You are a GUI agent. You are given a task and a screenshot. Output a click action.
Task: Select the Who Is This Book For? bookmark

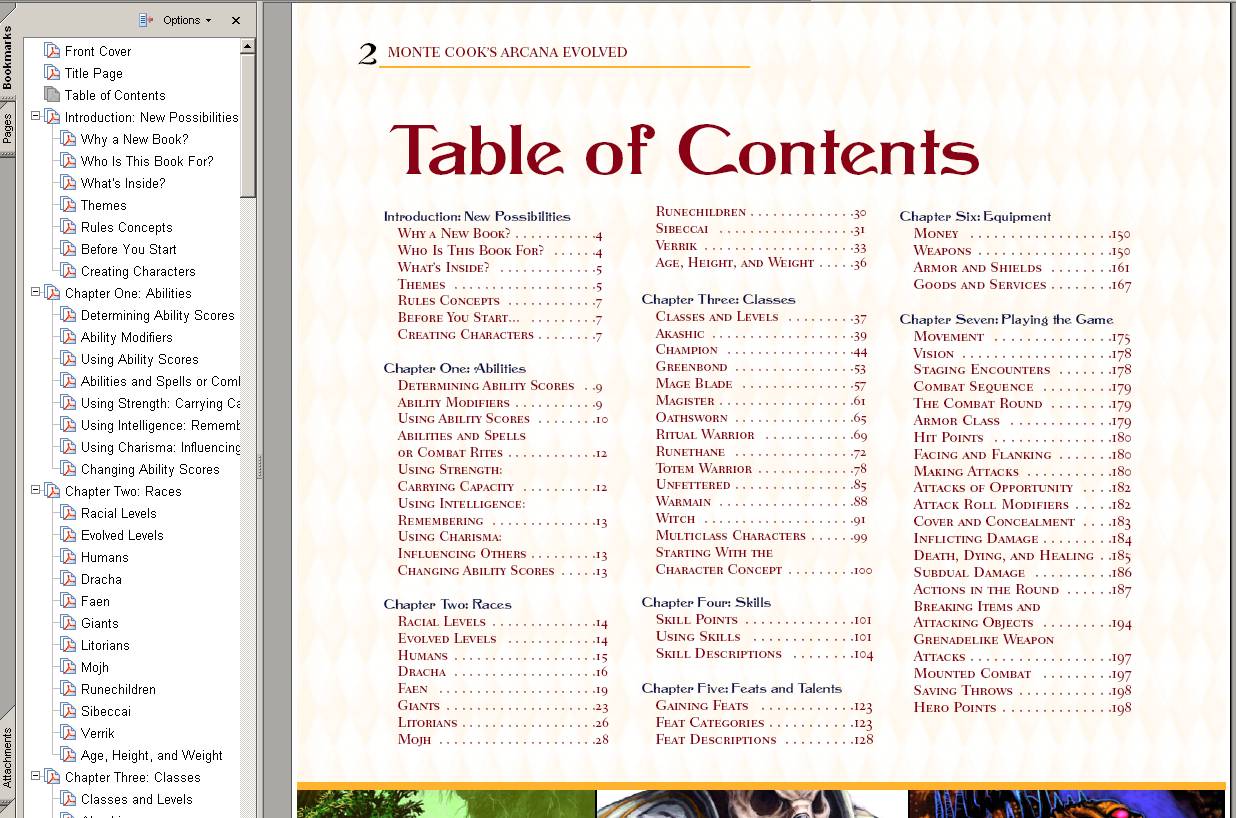coord(147,161)
